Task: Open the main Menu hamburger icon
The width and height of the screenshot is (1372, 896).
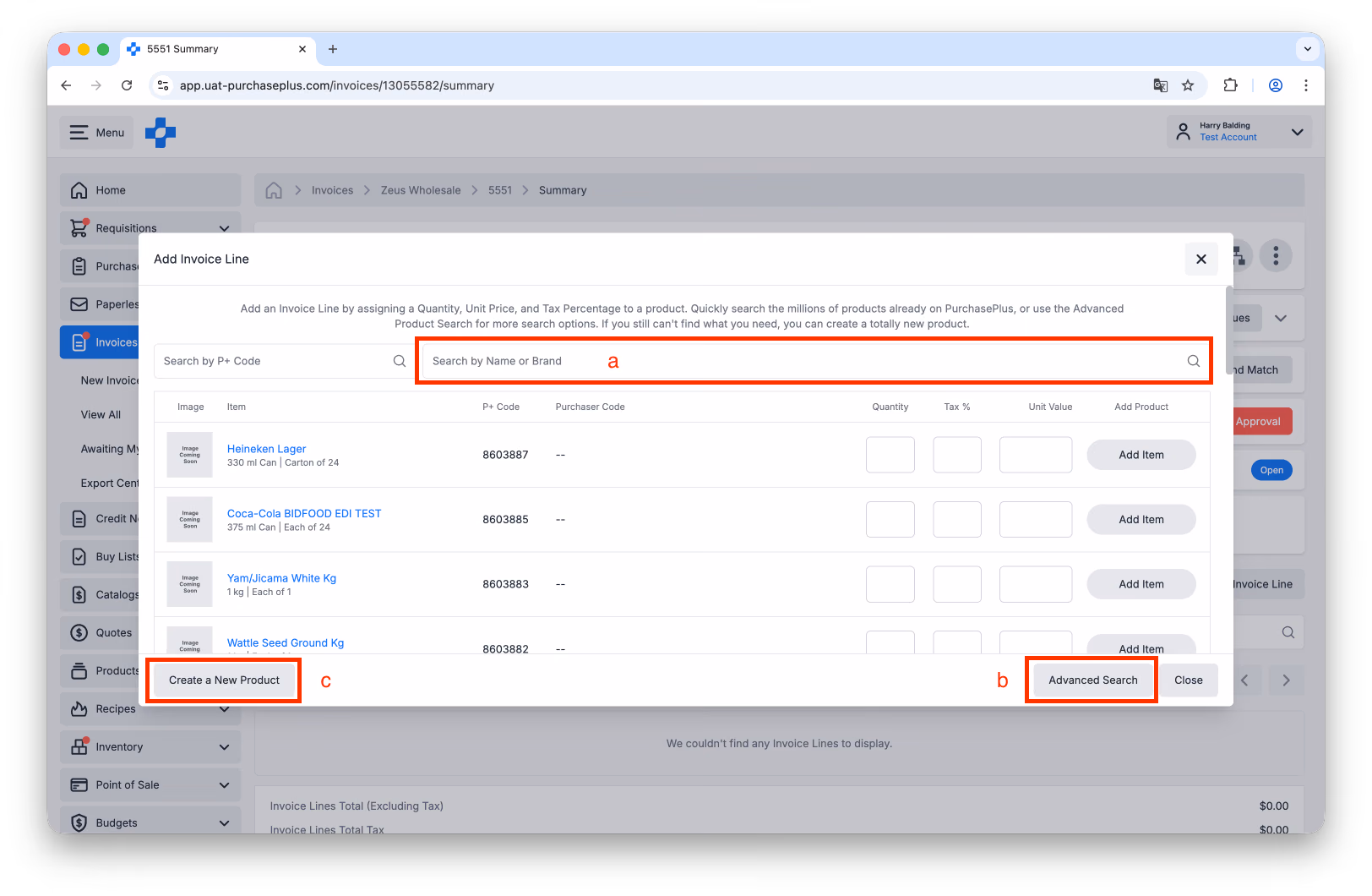Action: coord(79,133)
